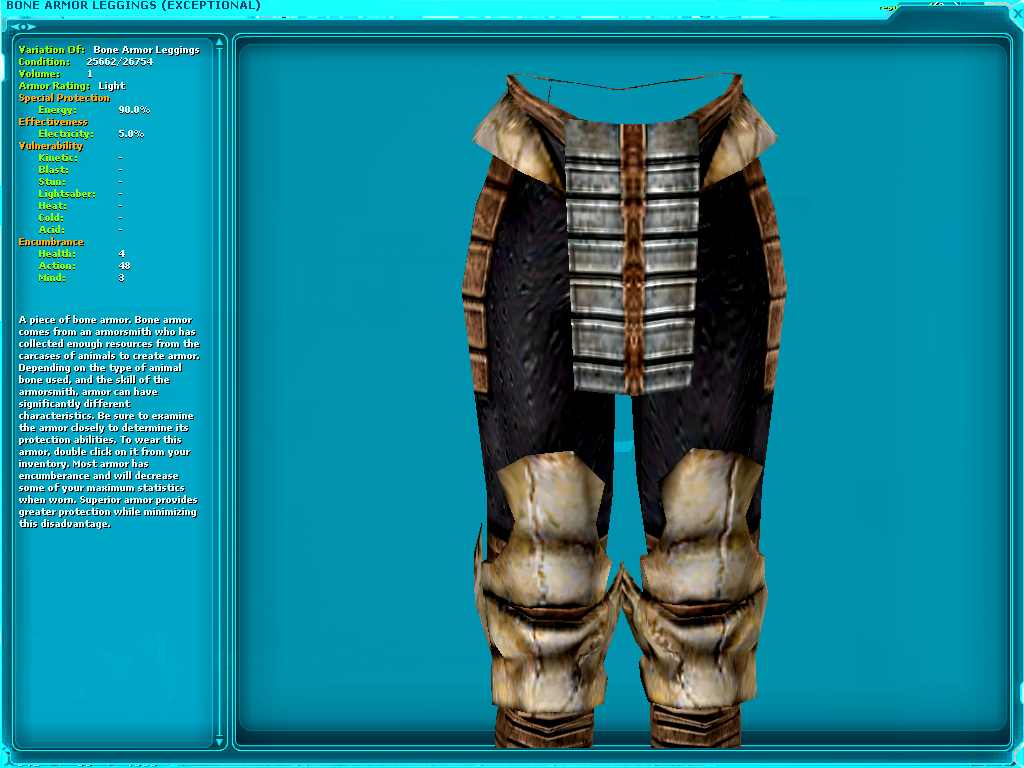Click the 'Volume:' label

39,74
